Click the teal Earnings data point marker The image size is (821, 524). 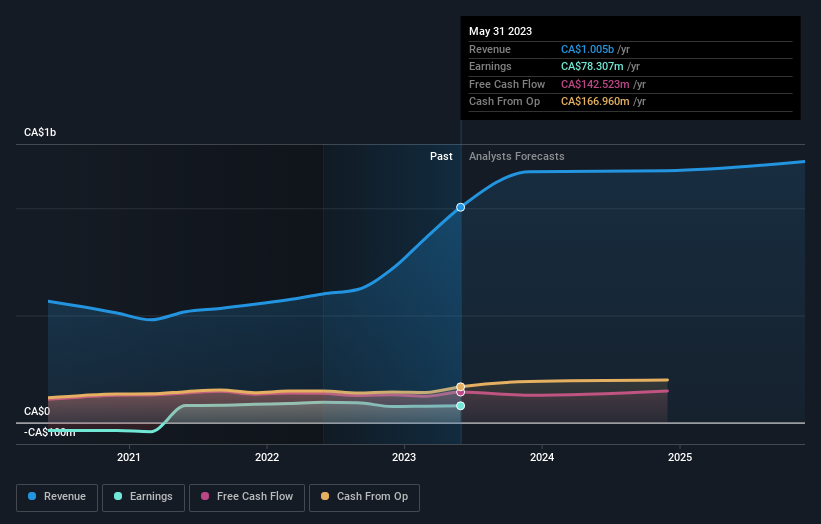[x=460, y=406]
